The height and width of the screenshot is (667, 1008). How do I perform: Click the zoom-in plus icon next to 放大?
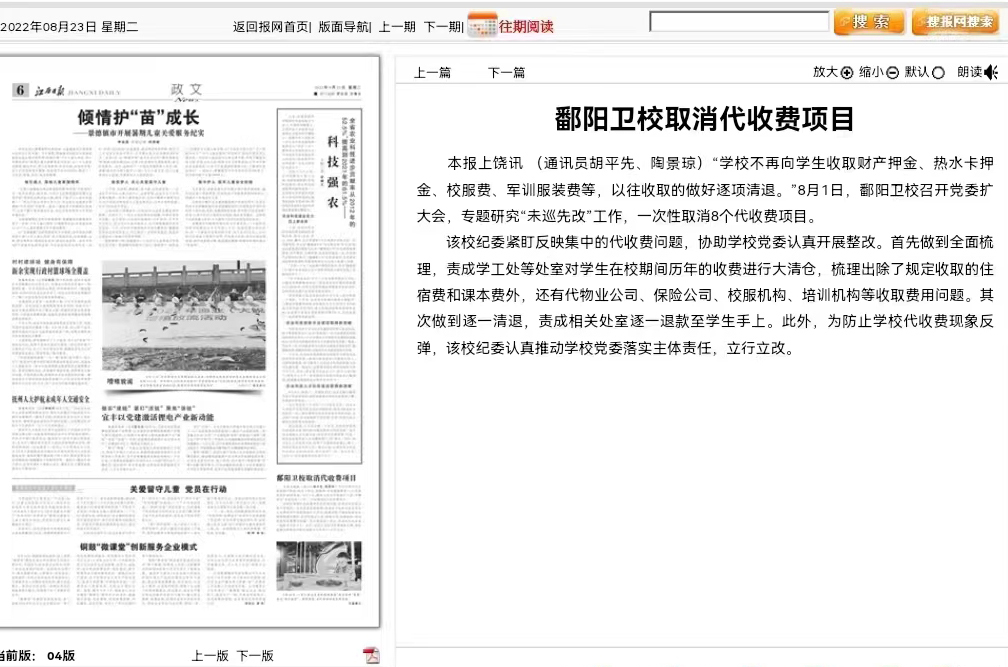click(847, 73)
